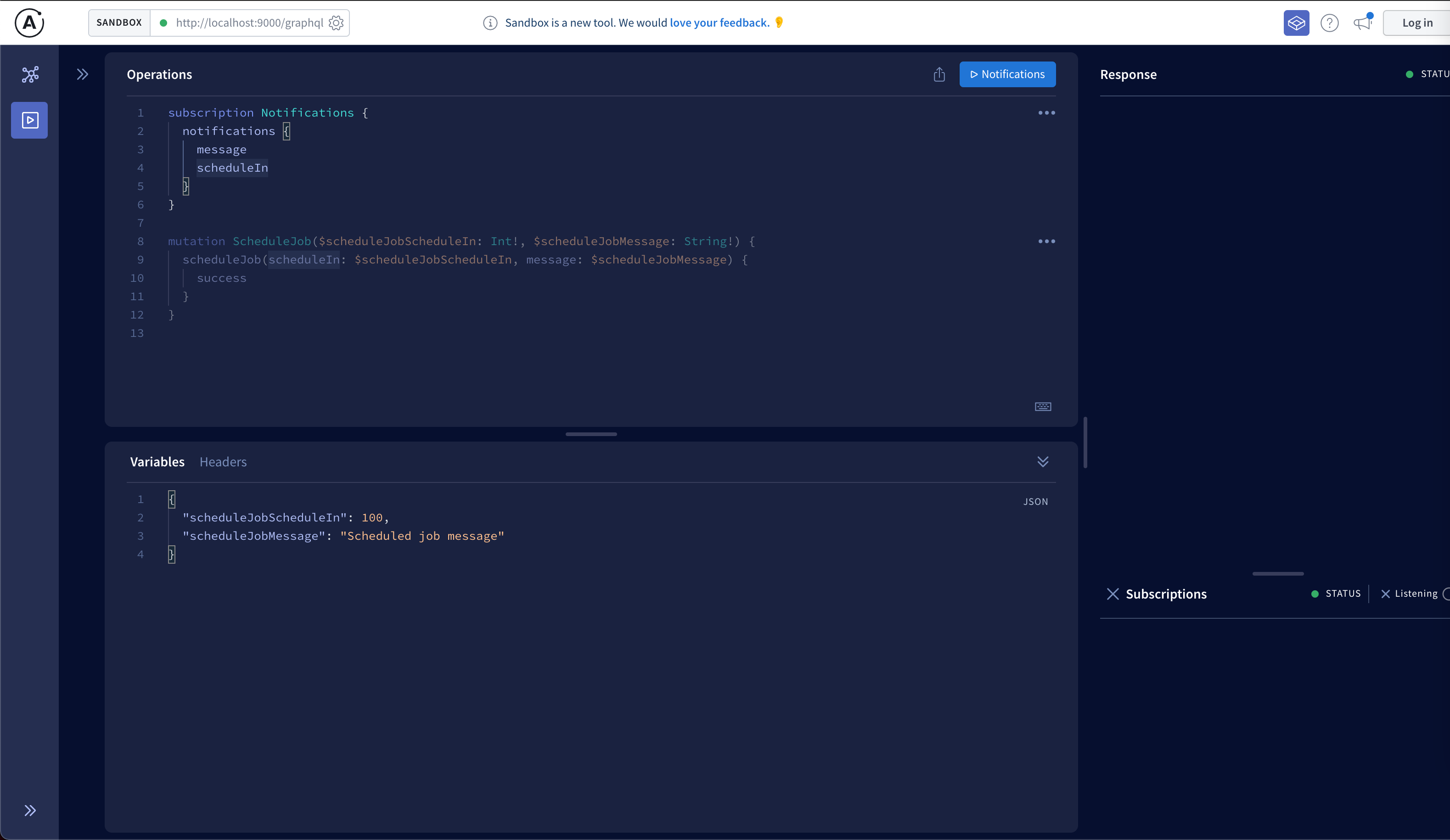Click the Apollo logo icon
This screenshot has width=1450, height=840.
click(29, 23)
